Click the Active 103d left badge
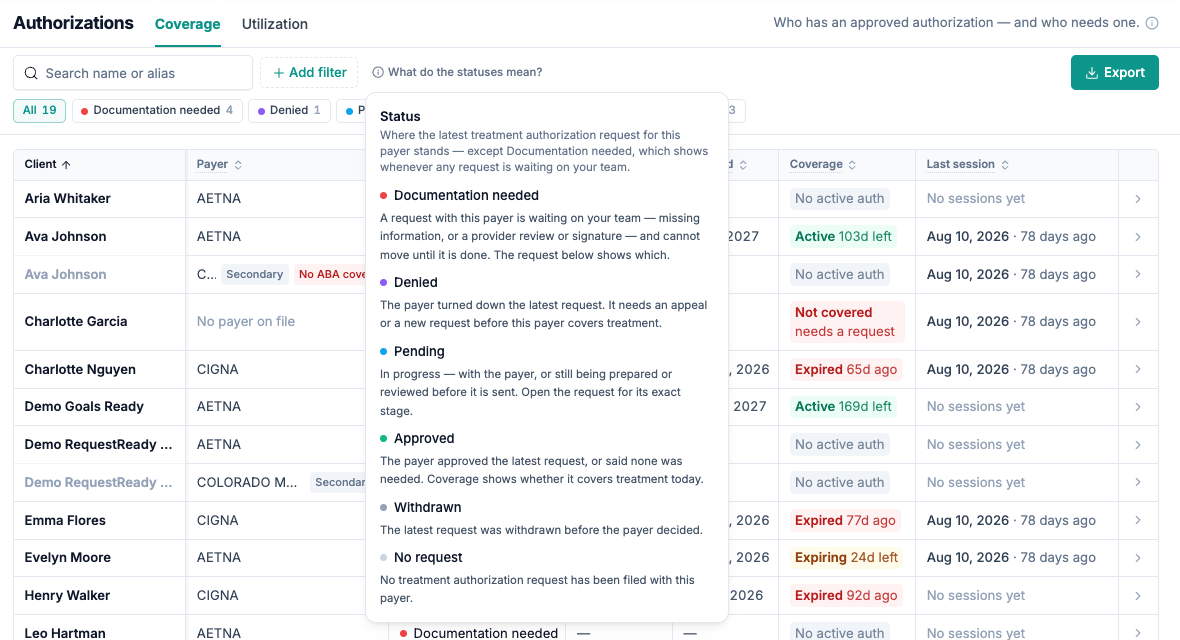 pos(844,236)
